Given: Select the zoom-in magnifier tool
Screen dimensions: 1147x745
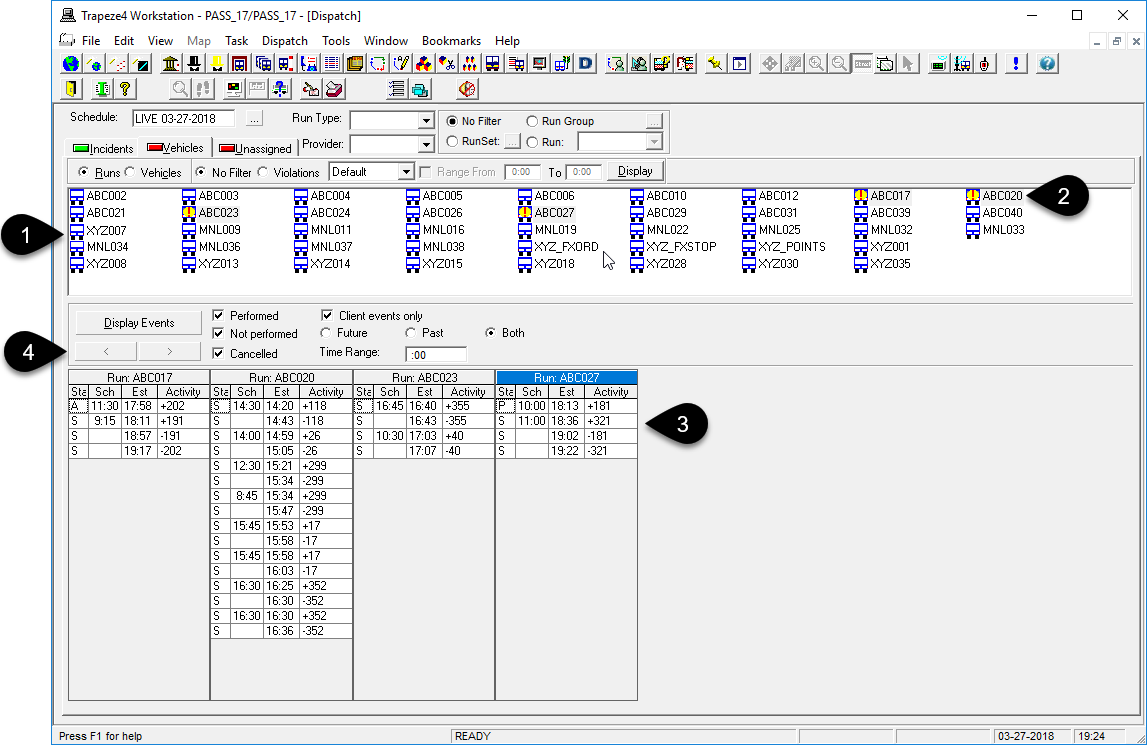Looking at the screenshot, I should pyautogui.click(x=815, y=63).
